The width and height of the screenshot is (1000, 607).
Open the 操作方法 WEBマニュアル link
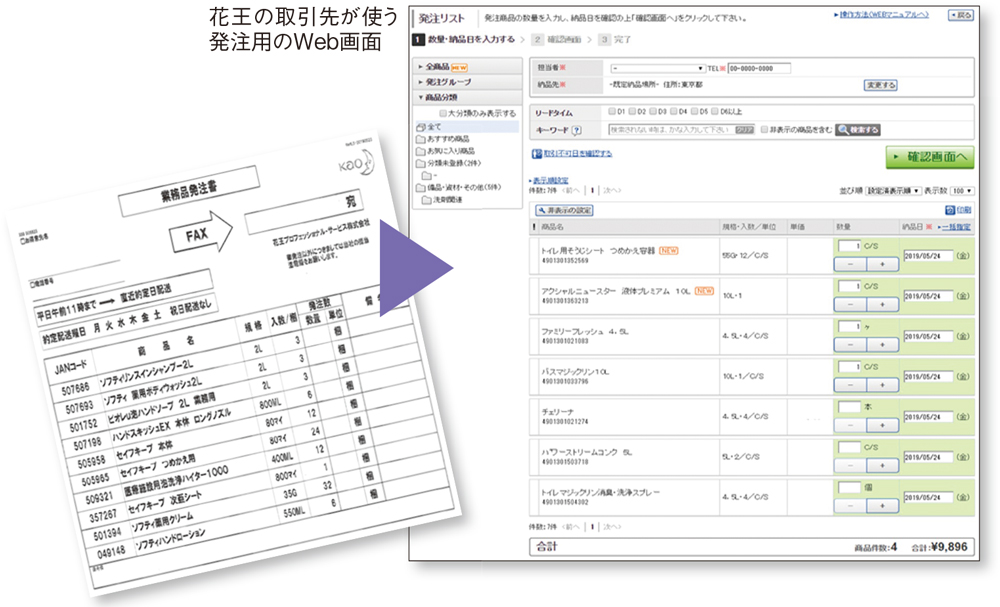click(883, 16)
